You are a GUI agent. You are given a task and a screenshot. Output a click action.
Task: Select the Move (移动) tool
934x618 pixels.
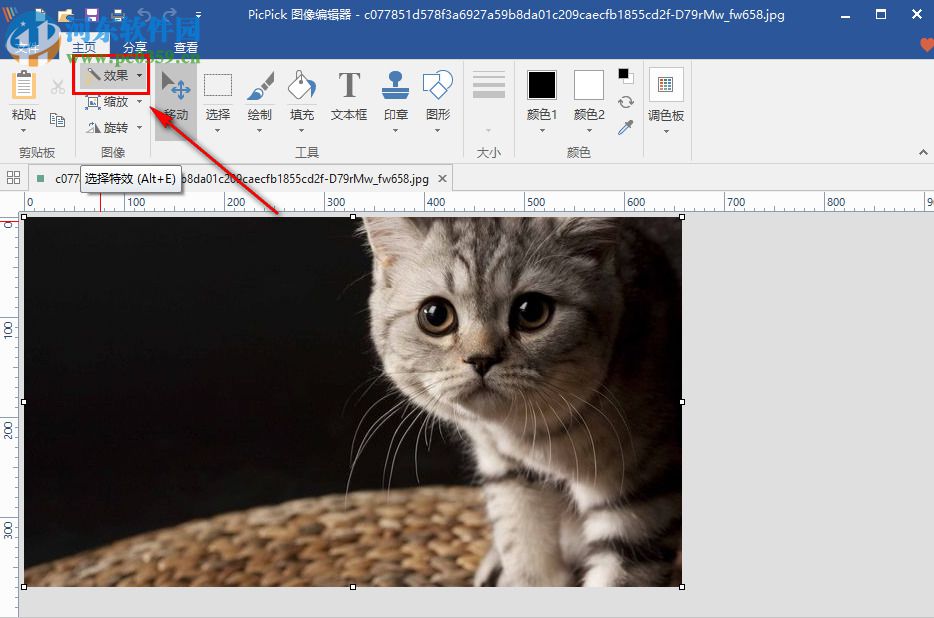(x=175, y=95)
